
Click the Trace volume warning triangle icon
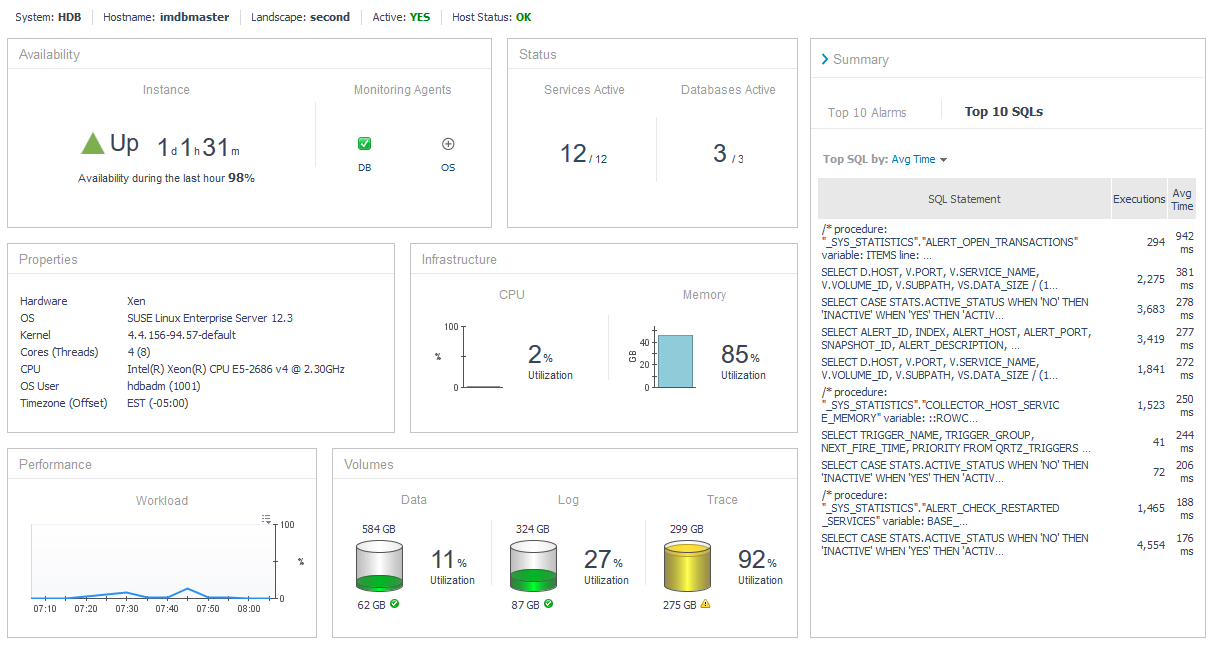point(705,604)
